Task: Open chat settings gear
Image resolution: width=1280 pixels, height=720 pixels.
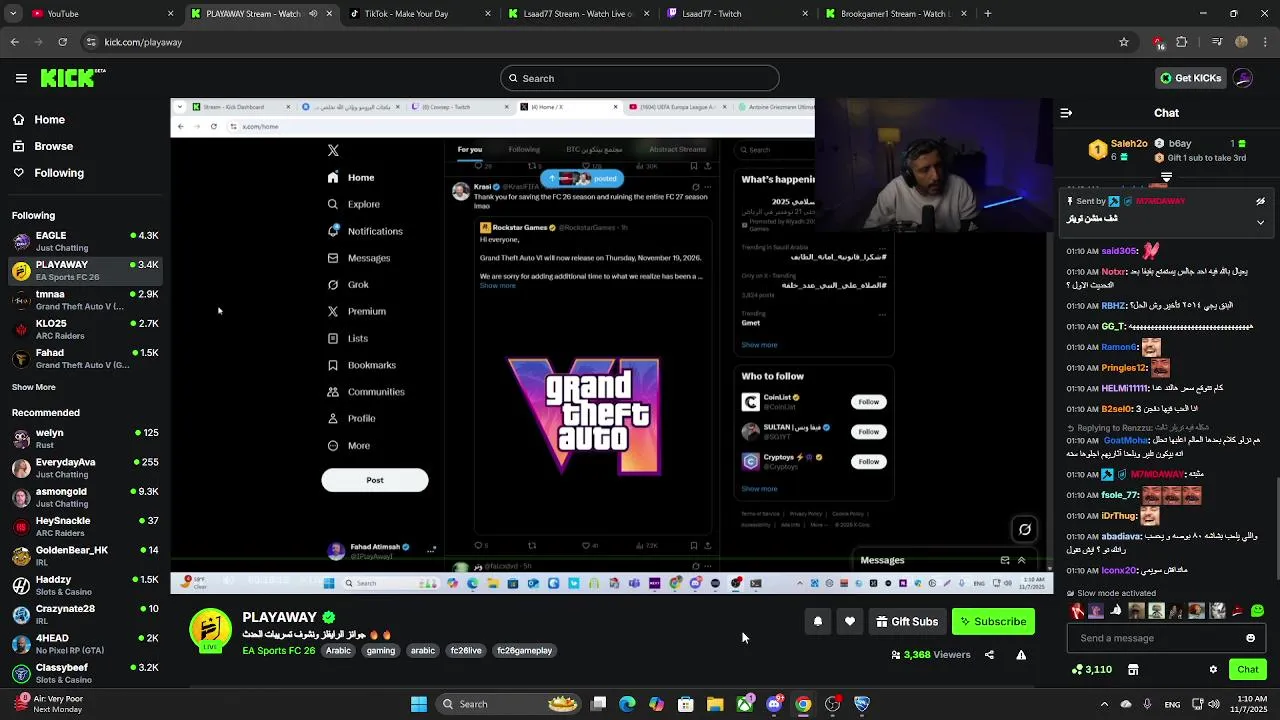Action: [x=1213, y=669]
